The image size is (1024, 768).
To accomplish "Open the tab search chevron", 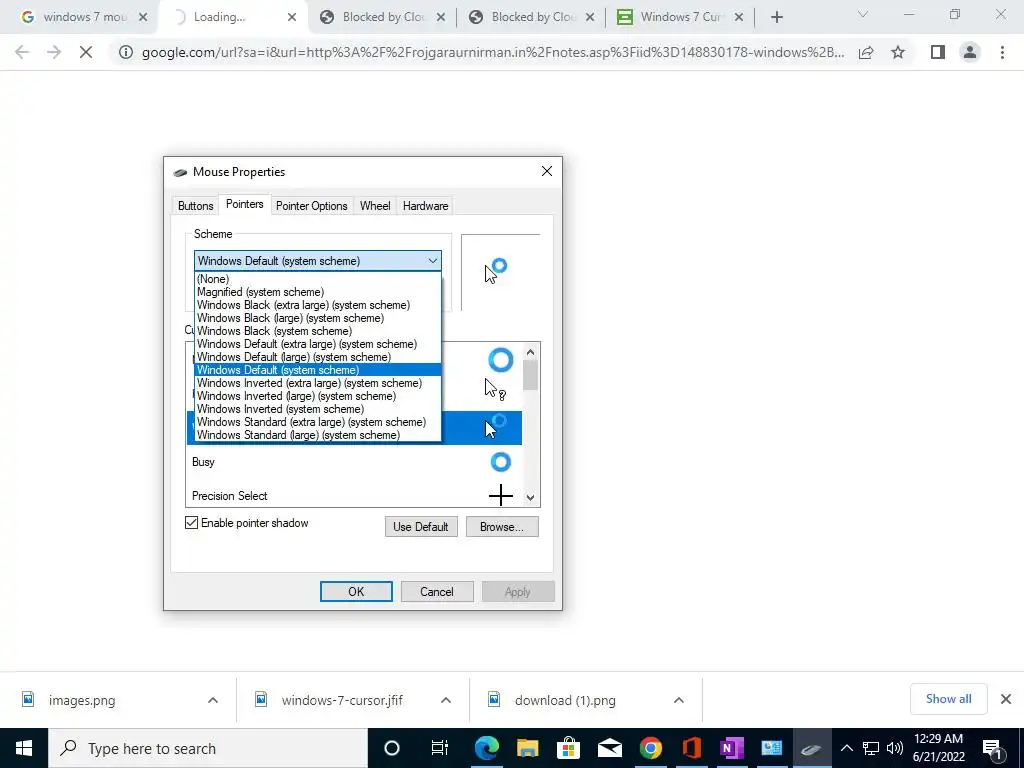I will coord(863,14).
